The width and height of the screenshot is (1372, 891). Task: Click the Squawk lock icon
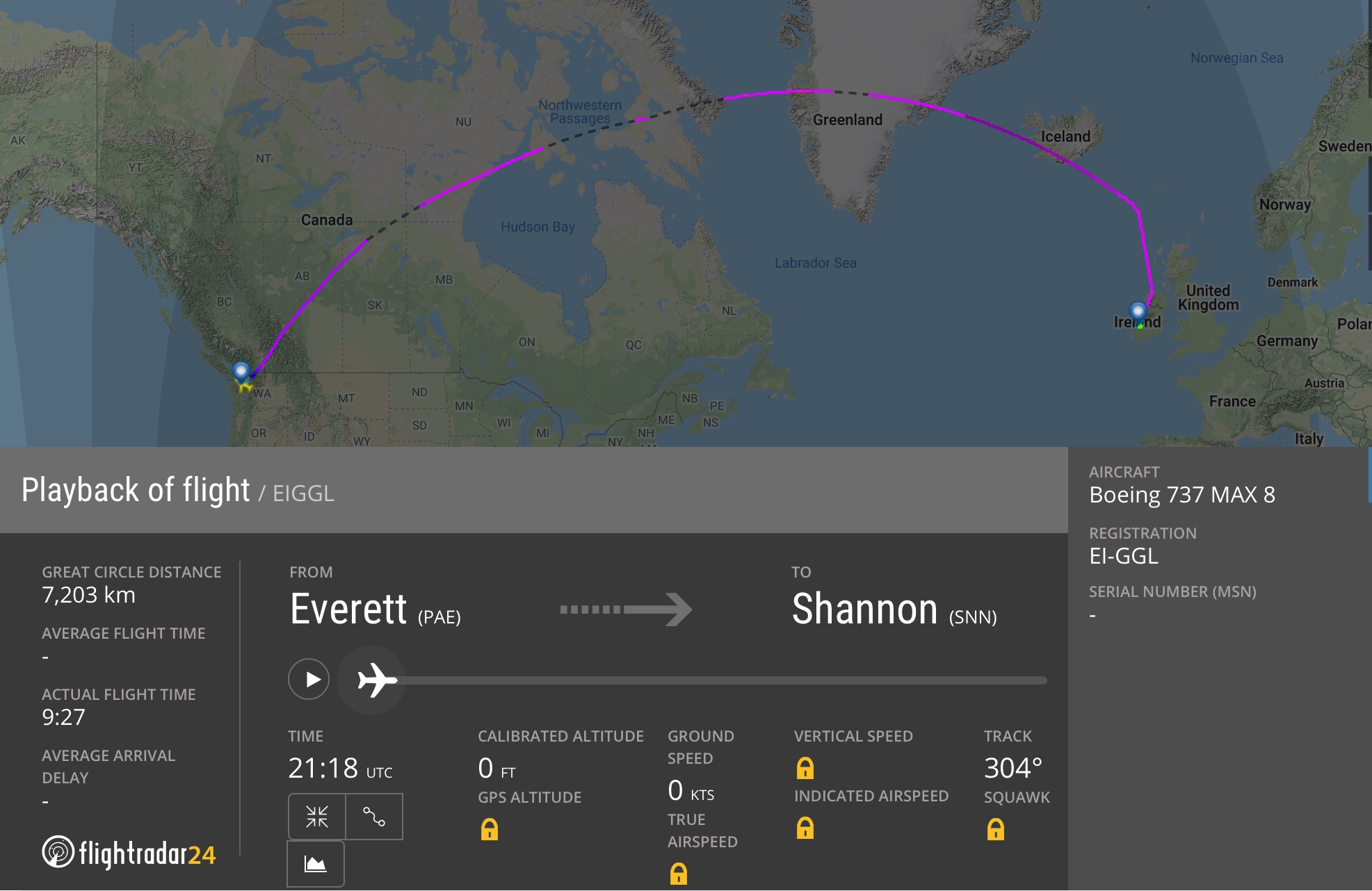coord(996,829)
